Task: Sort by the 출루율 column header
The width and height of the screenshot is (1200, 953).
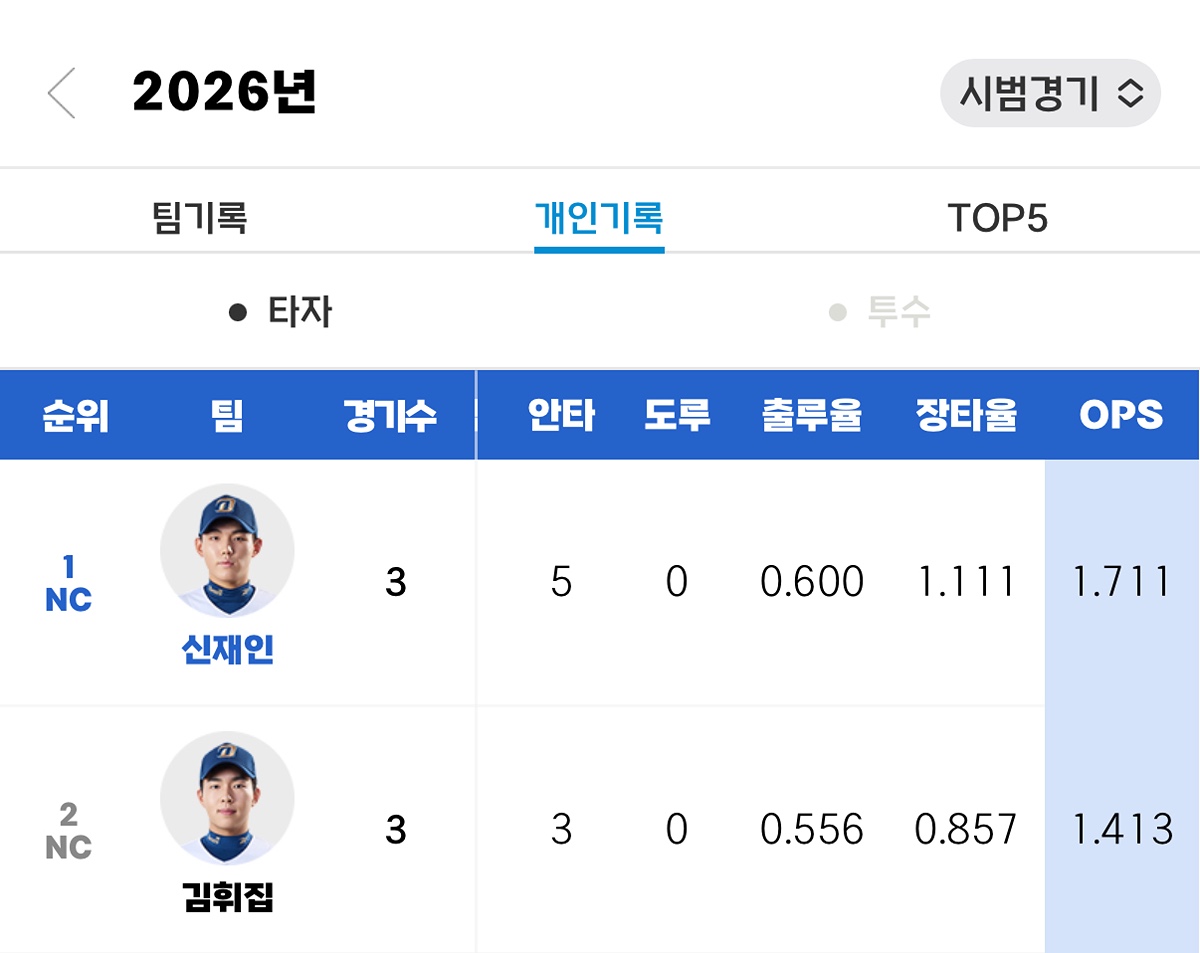Action: (x=812, y=415)
